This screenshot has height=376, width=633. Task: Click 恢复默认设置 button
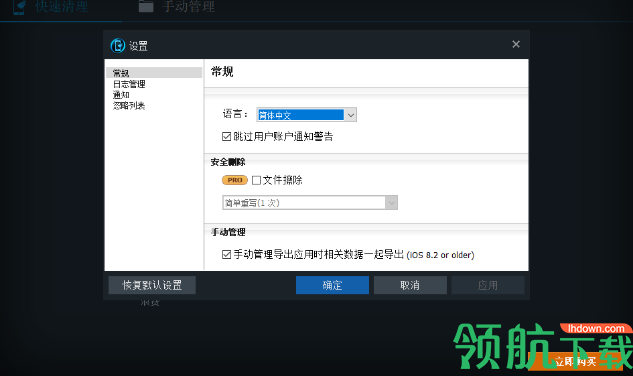pyautogui.click(x=152, y=285)
